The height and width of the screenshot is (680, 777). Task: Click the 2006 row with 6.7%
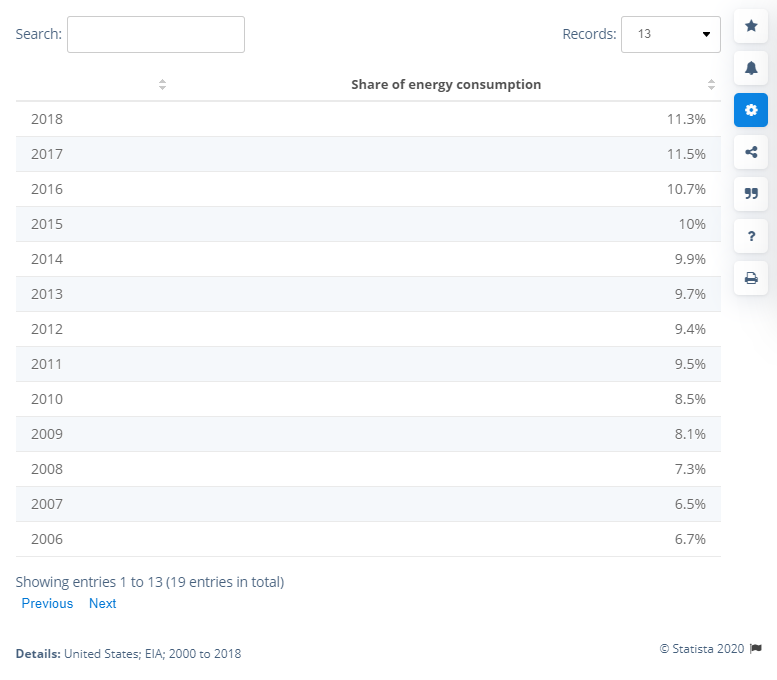coord(367,539)
